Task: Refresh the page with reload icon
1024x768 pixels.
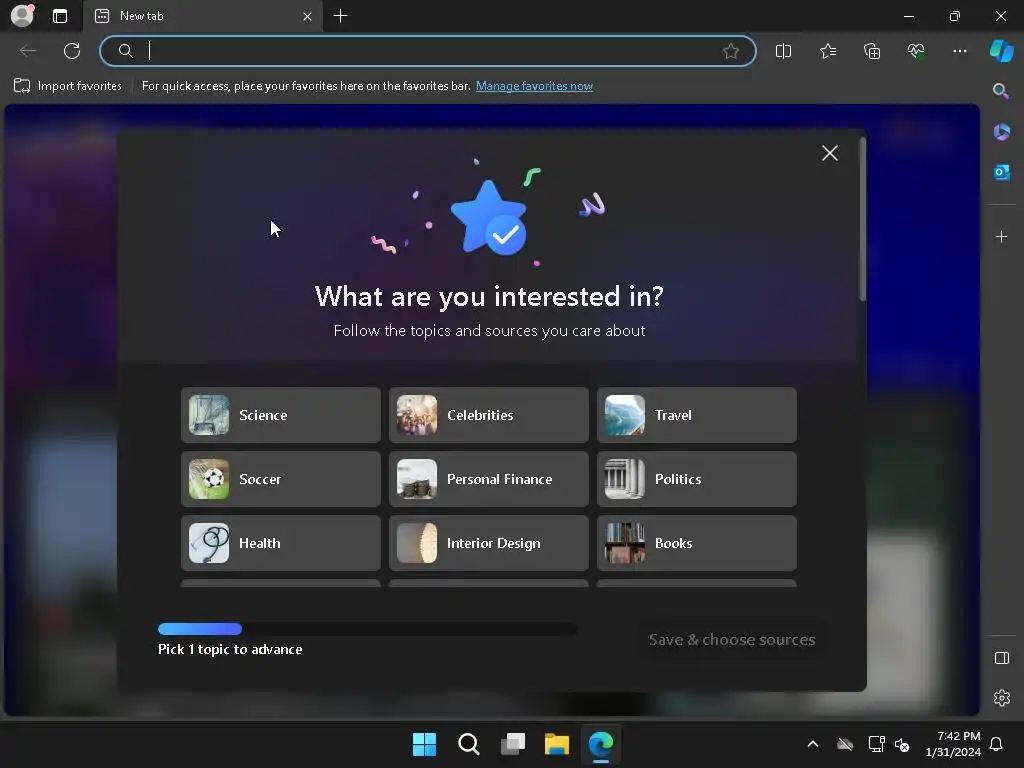Action: click(x=72, y=51)
